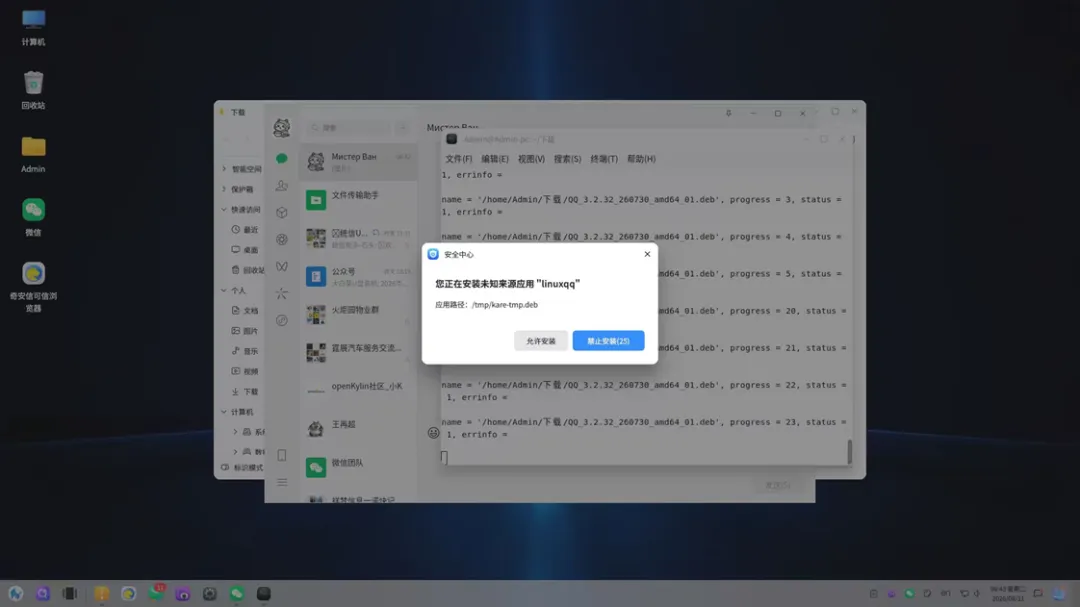The width and height of the screenshot is (1080, 607).
Task: Open the WeChat Moments aperture icon
Action: point(282,239)
